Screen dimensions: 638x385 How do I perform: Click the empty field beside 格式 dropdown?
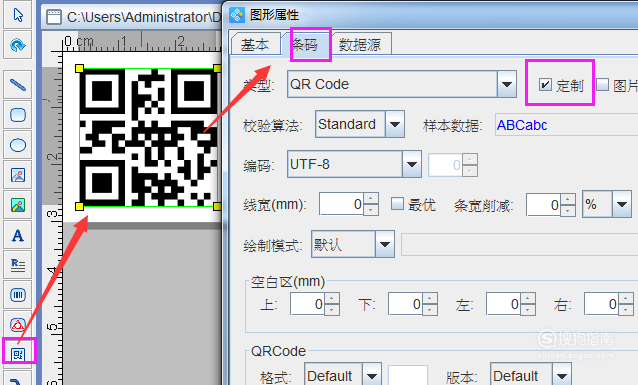[407, 375]
